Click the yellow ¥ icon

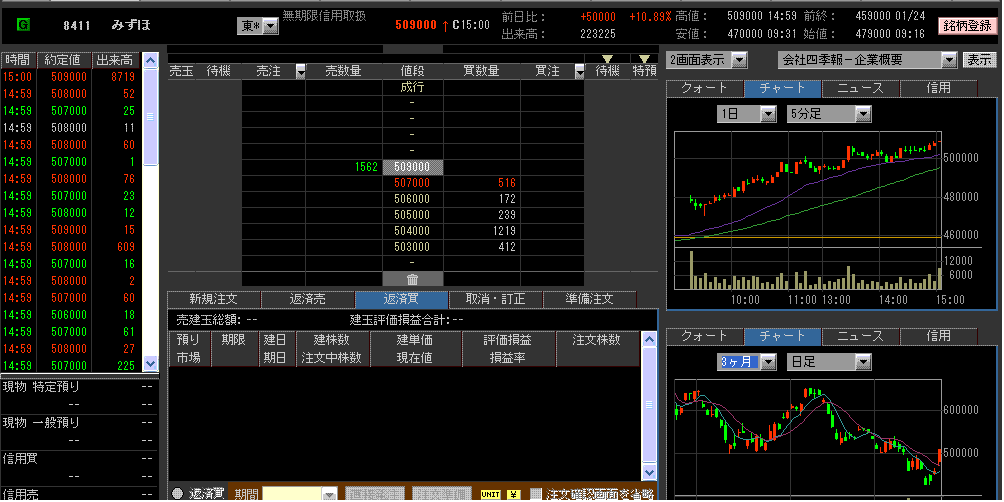tap(513, 494)
